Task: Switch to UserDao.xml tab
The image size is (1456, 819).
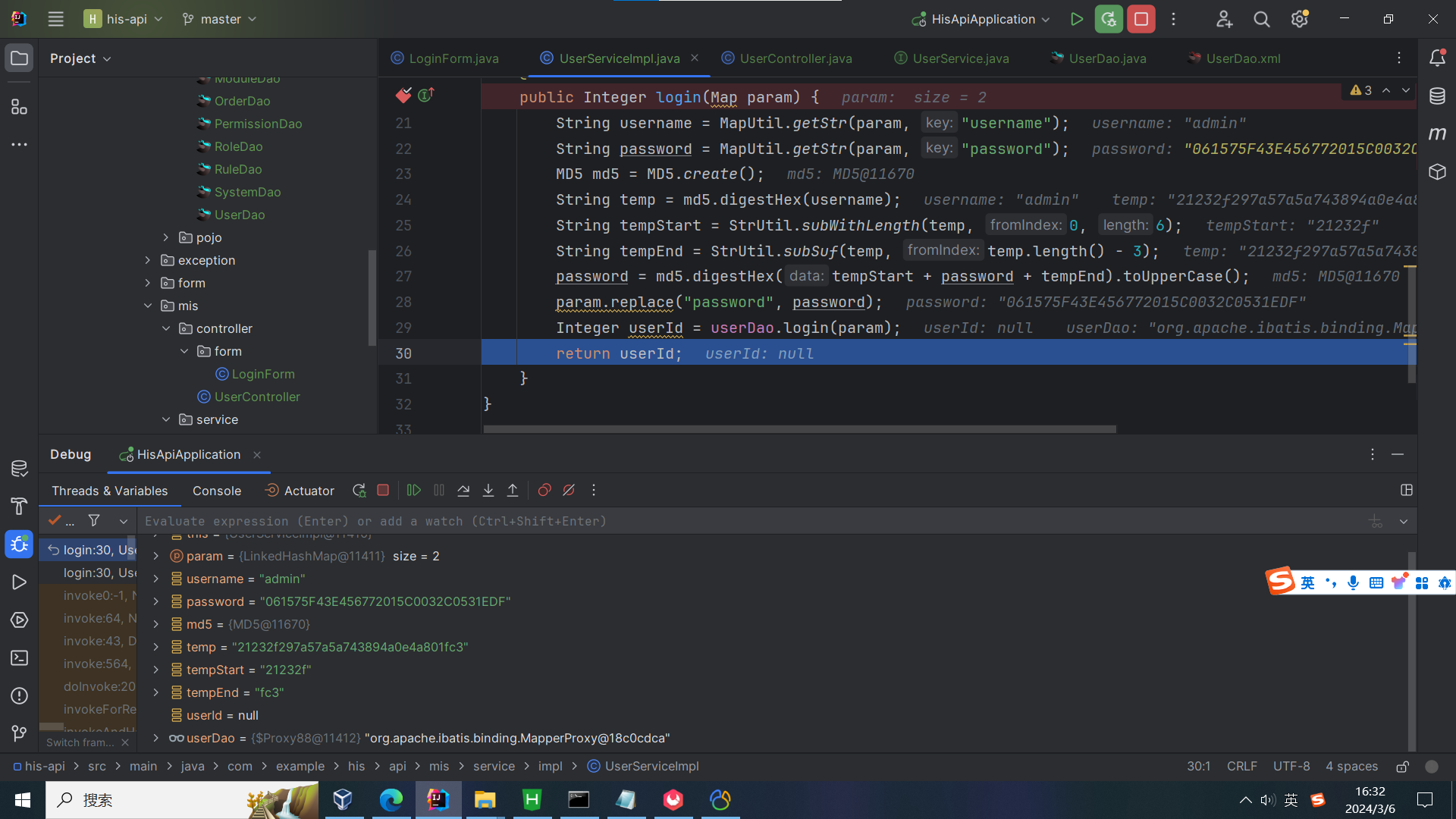Action: pos(1235,58)
